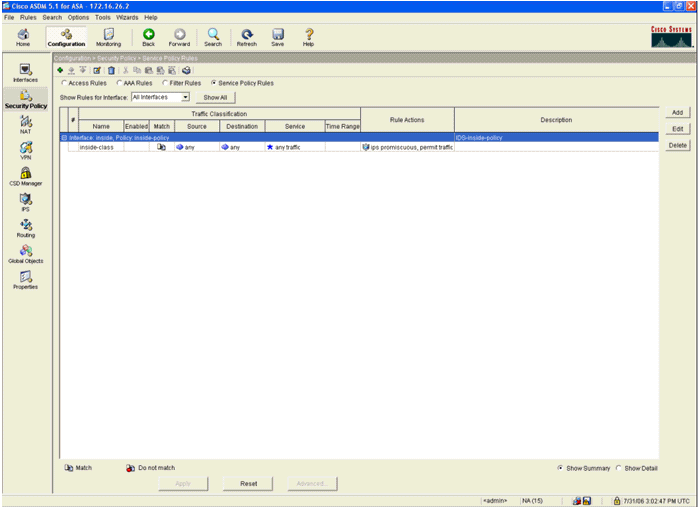Click the Cisco Systems logo
Image resolution: width=698 pixels, height=508 pixels.
click(671, 37)
